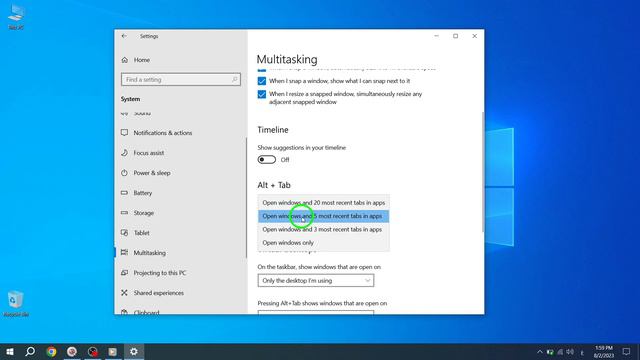Choose 'Open windows and 5 most recent tabs'
This screenshot has width=640, height=360.
(323, 216)
